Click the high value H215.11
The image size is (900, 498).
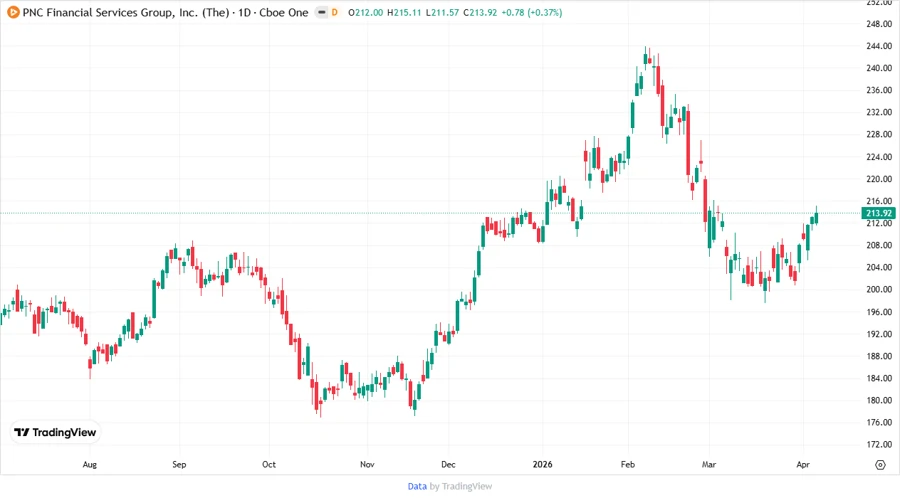(x=404, y=13)
